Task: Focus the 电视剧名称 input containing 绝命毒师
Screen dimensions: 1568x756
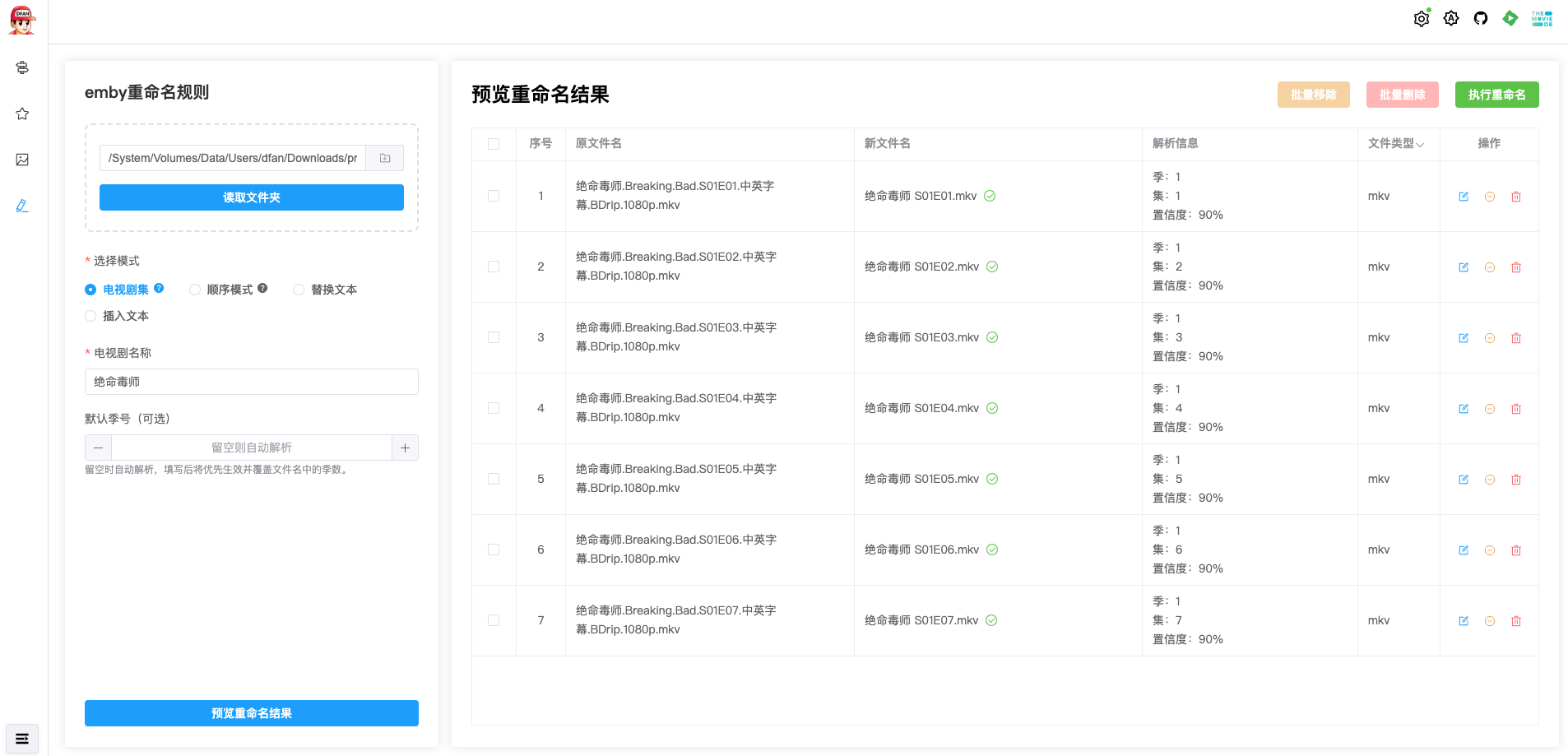Action: pos(252,382)
